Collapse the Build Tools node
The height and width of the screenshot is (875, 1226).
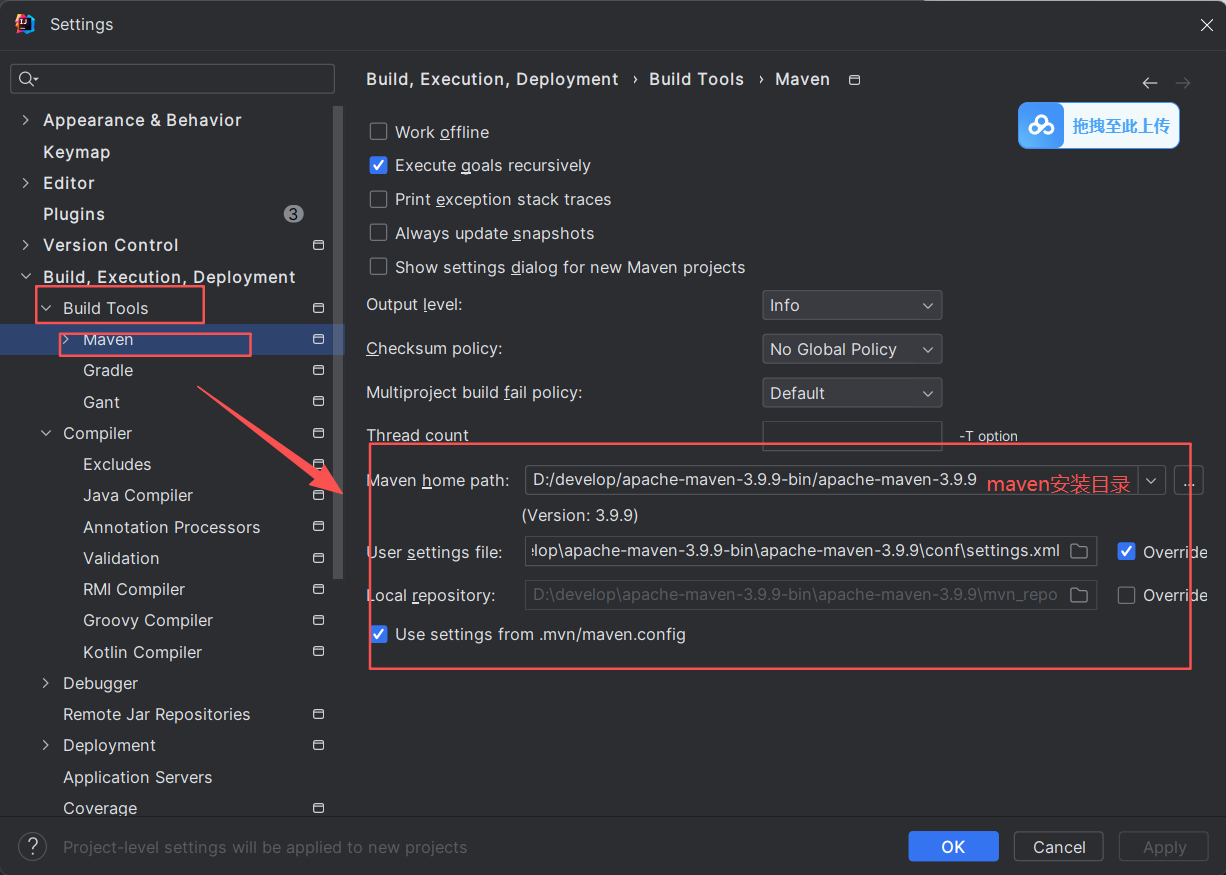[x=46, y=308]
